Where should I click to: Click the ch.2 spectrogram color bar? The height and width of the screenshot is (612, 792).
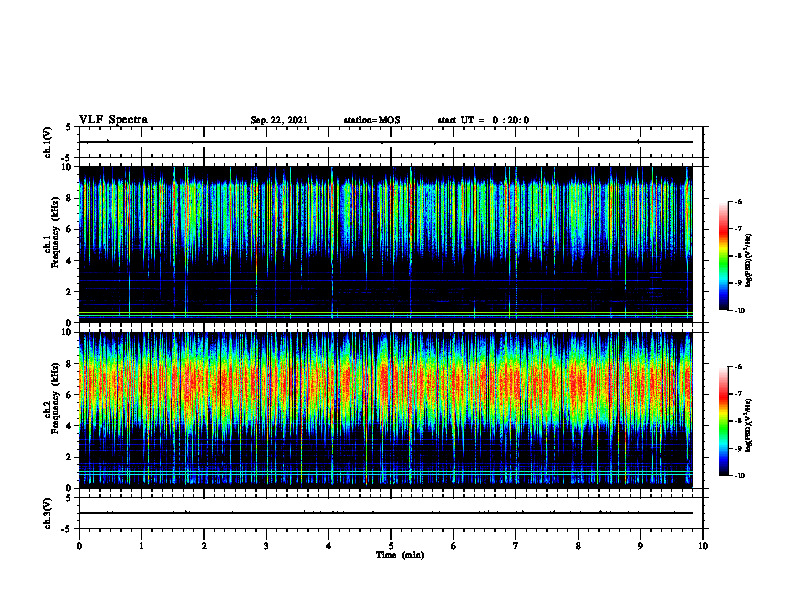(x=723, y=421)
